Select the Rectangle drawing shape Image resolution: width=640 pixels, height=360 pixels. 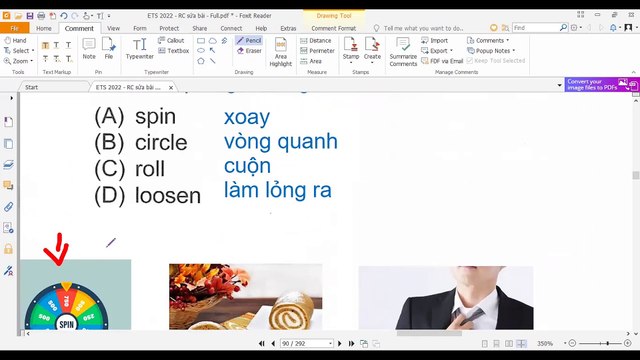pos(201,41)
